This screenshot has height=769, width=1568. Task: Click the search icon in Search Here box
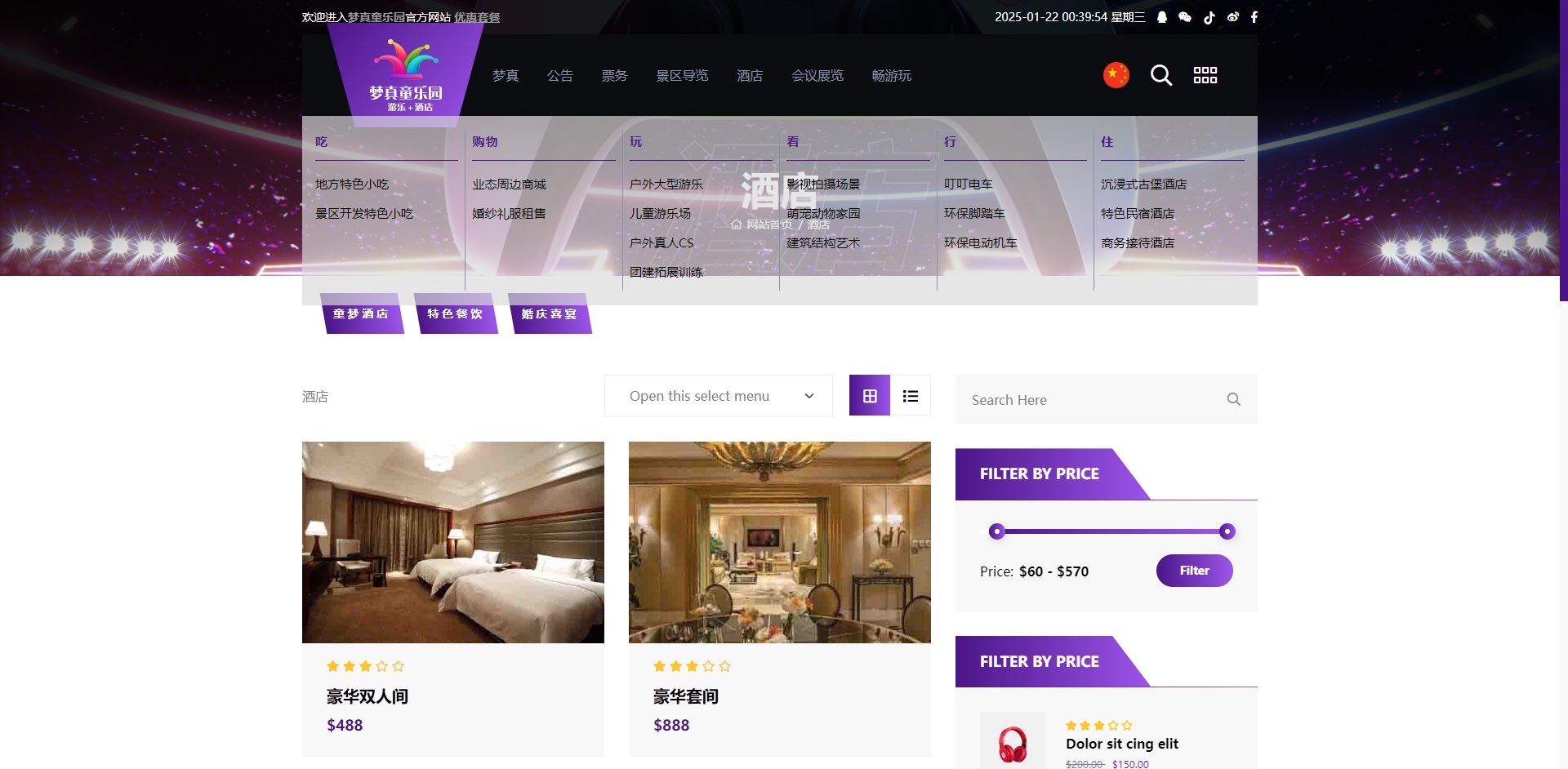click(1234, 399)
